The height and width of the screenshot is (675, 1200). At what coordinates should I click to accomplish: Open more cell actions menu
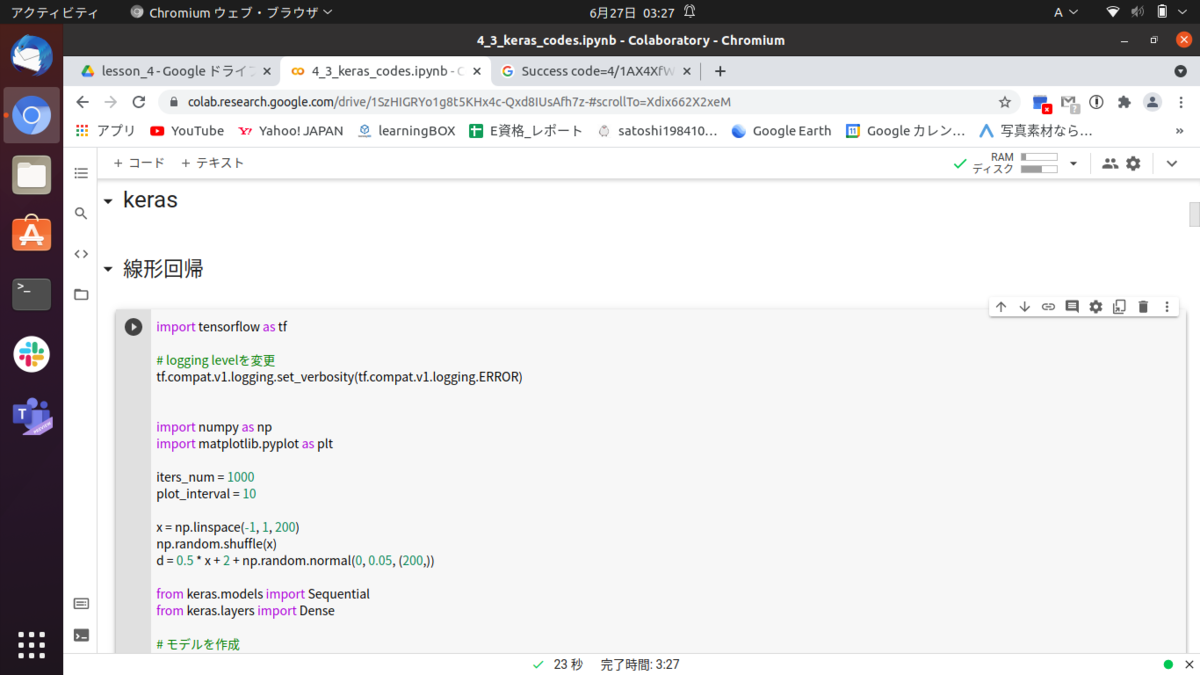coord(1167,307)
